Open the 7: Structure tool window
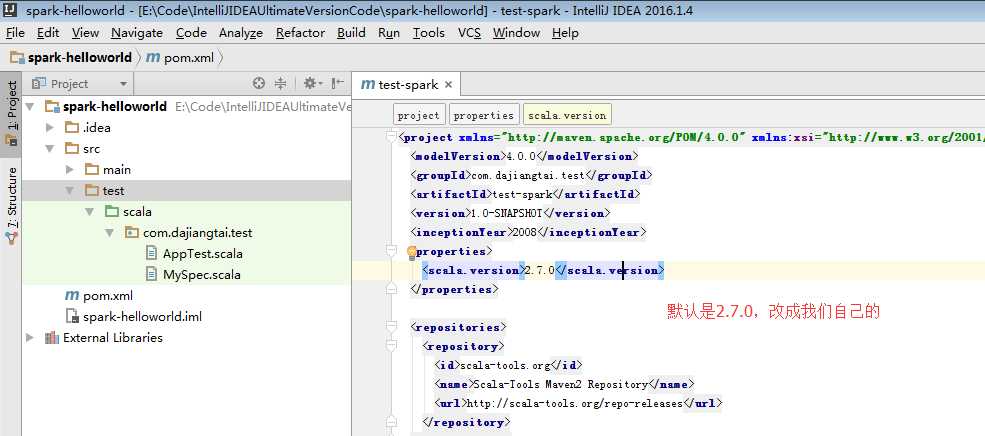This screenshot has width=985, height=436. (11, 206)
